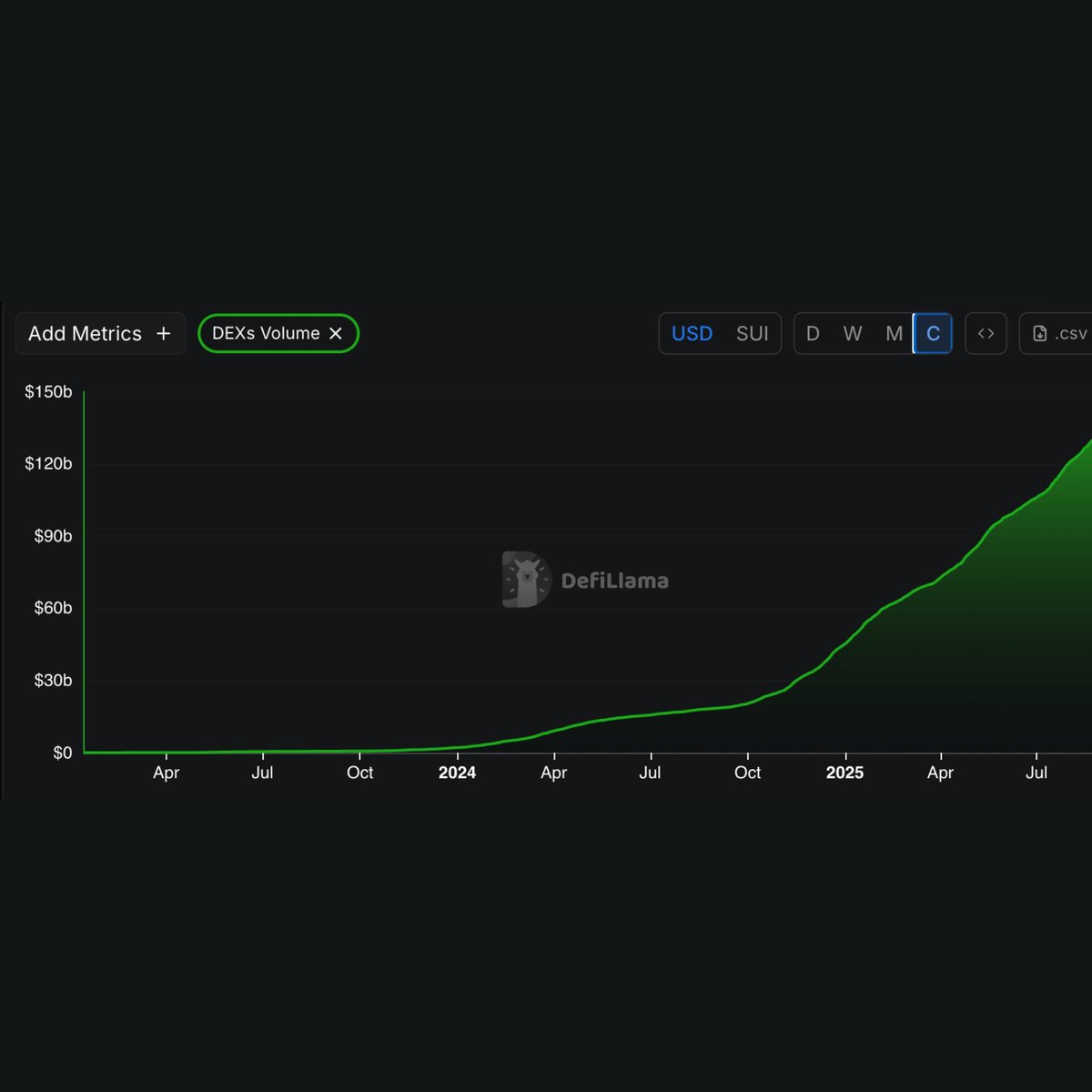Image resolution: width=1092 pixels, height=1092 pixels.
Task: Select the daily D interval
Action: (x=813, y=334)
